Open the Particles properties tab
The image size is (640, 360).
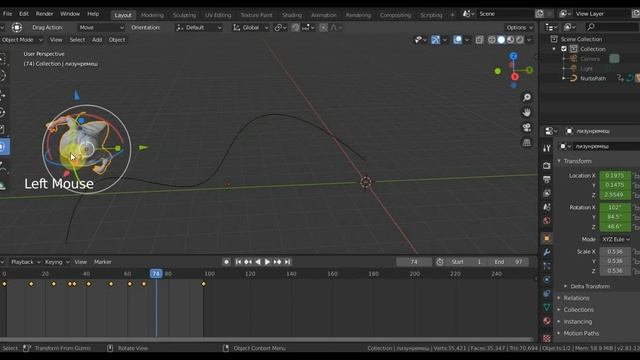tap(547, 266)
